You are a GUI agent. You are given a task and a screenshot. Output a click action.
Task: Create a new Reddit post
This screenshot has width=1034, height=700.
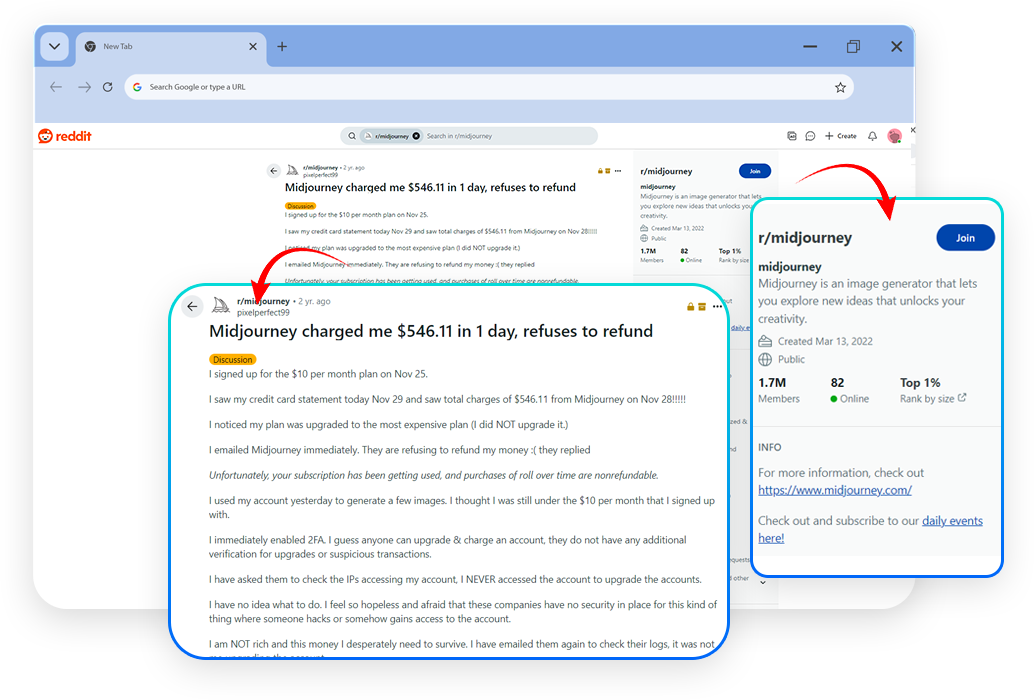[x=841, y=136]
